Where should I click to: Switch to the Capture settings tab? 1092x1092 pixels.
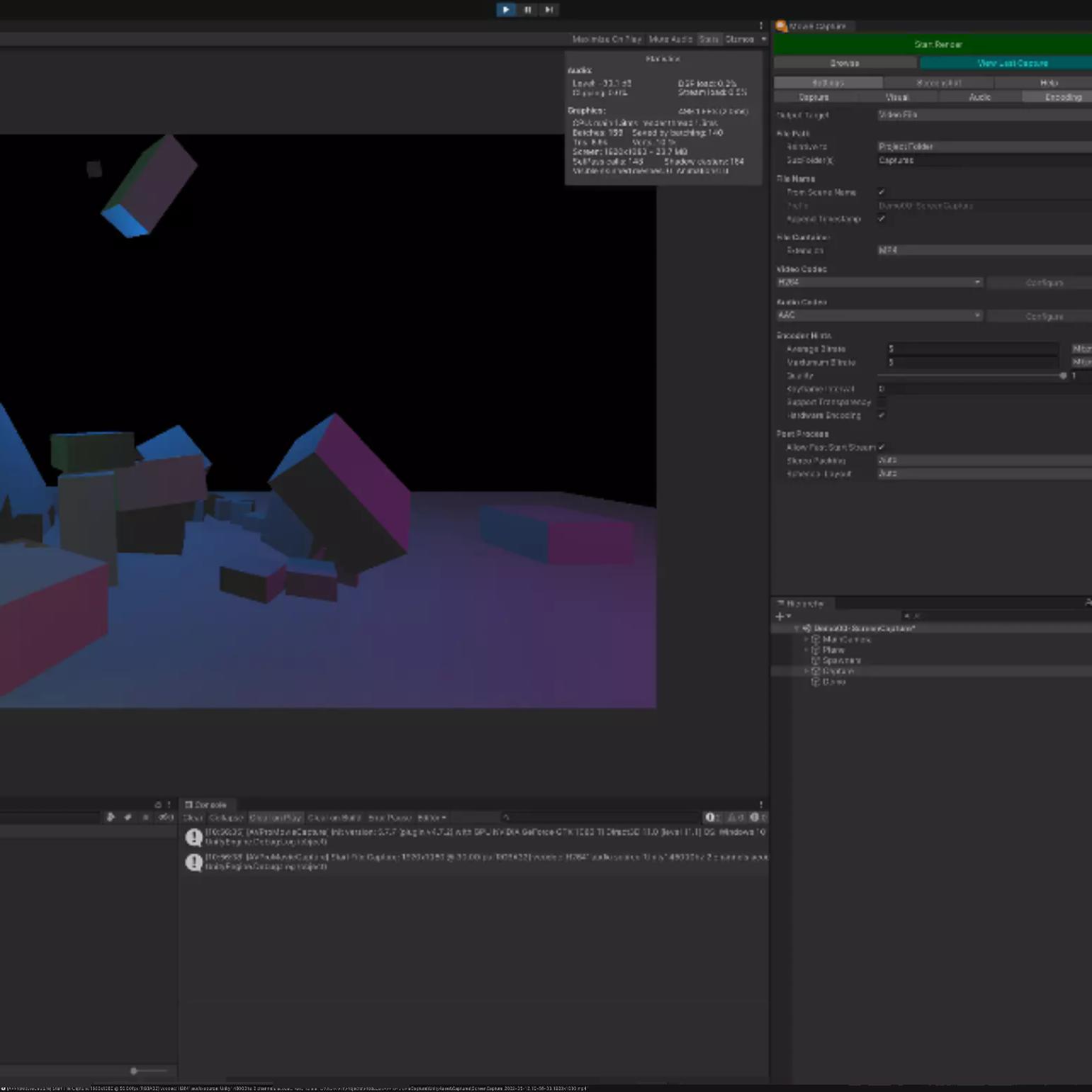pyautogui.click(x=814, y=97)
